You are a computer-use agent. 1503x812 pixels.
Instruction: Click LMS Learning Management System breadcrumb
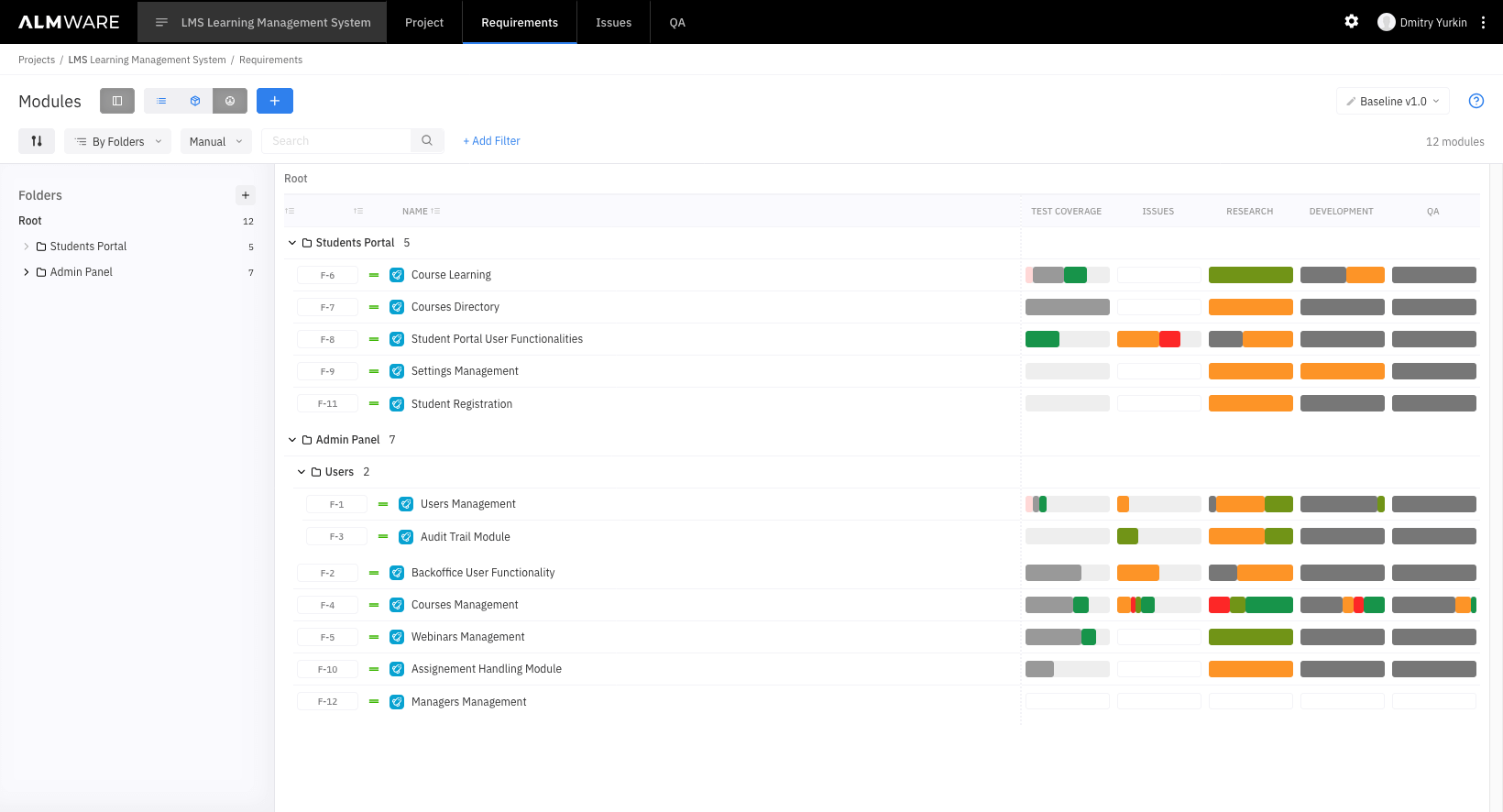click(x=147, y=60)
